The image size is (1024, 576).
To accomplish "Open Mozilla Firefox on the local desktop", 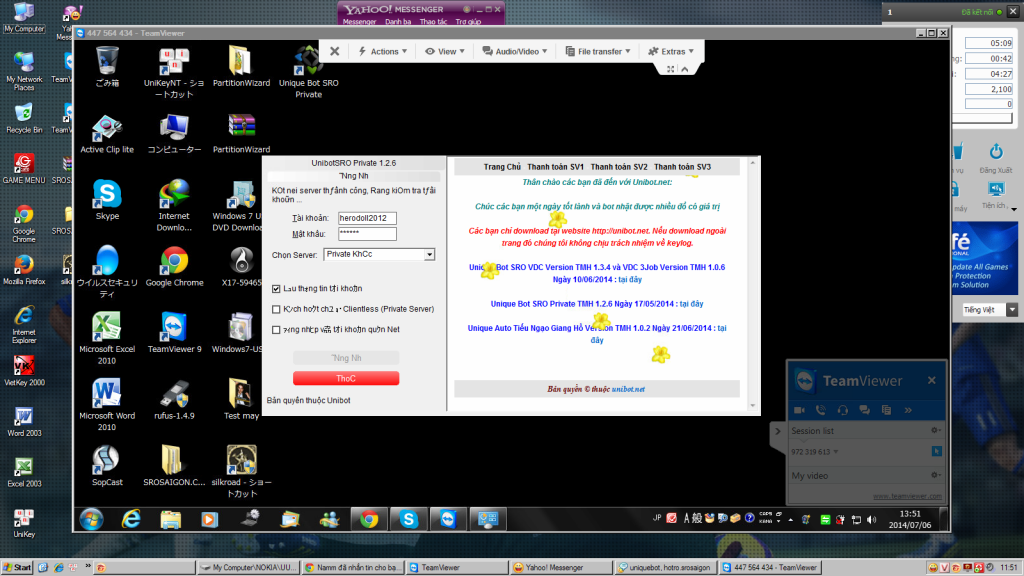I will [24, 268].
